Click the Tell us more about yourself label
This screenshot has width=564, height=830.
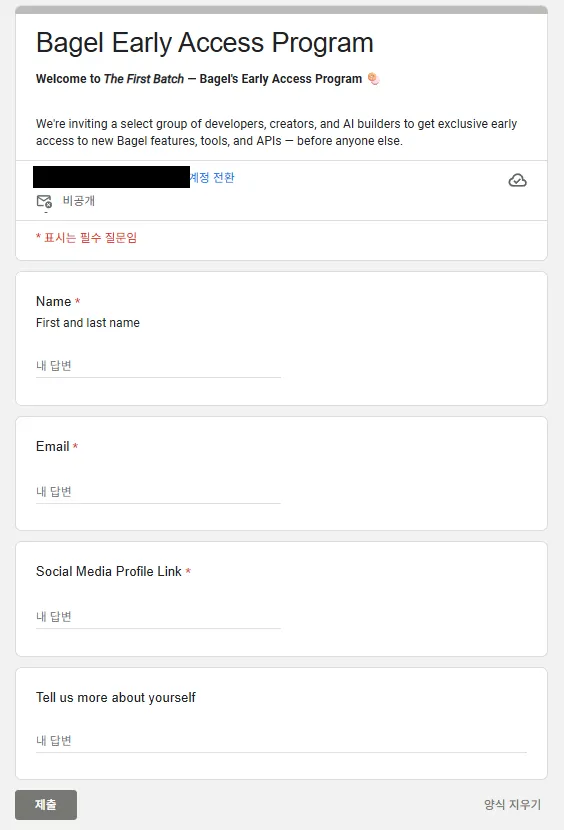tap(116, 697)
